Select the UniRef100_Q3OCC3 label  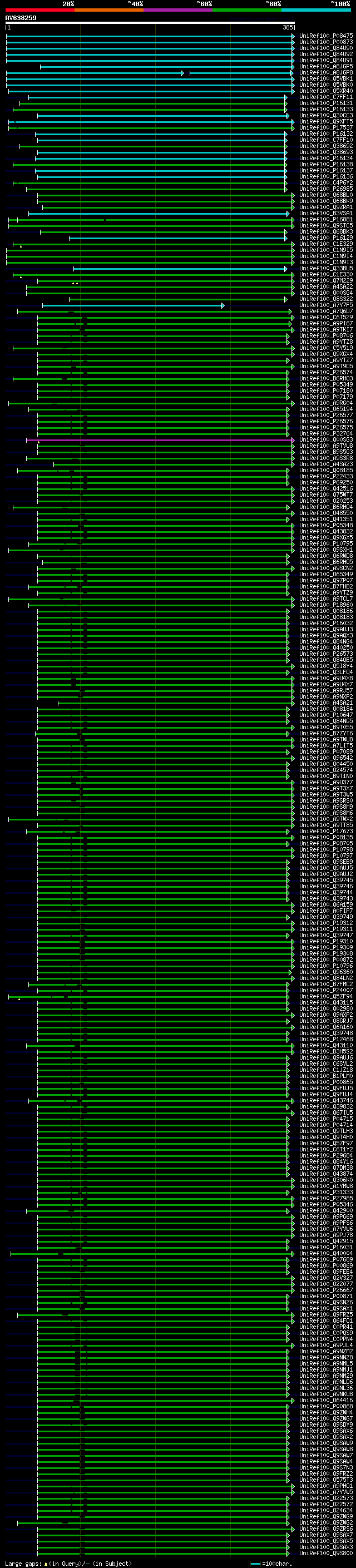325,116
